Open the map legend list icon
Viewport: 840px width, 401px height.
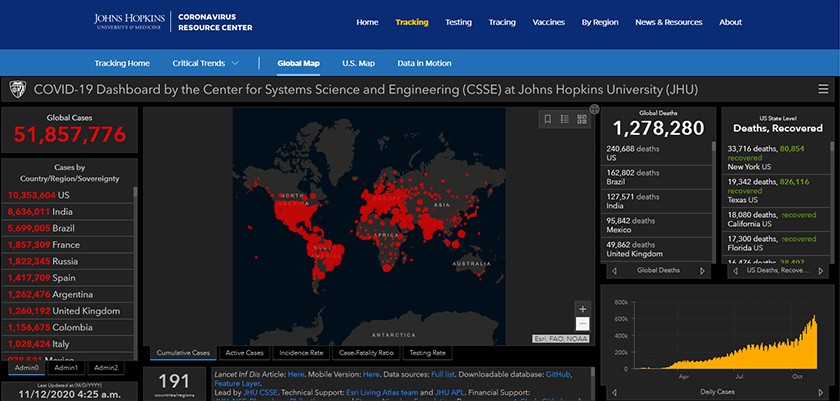pyautogui.click(x=565, y=119)
